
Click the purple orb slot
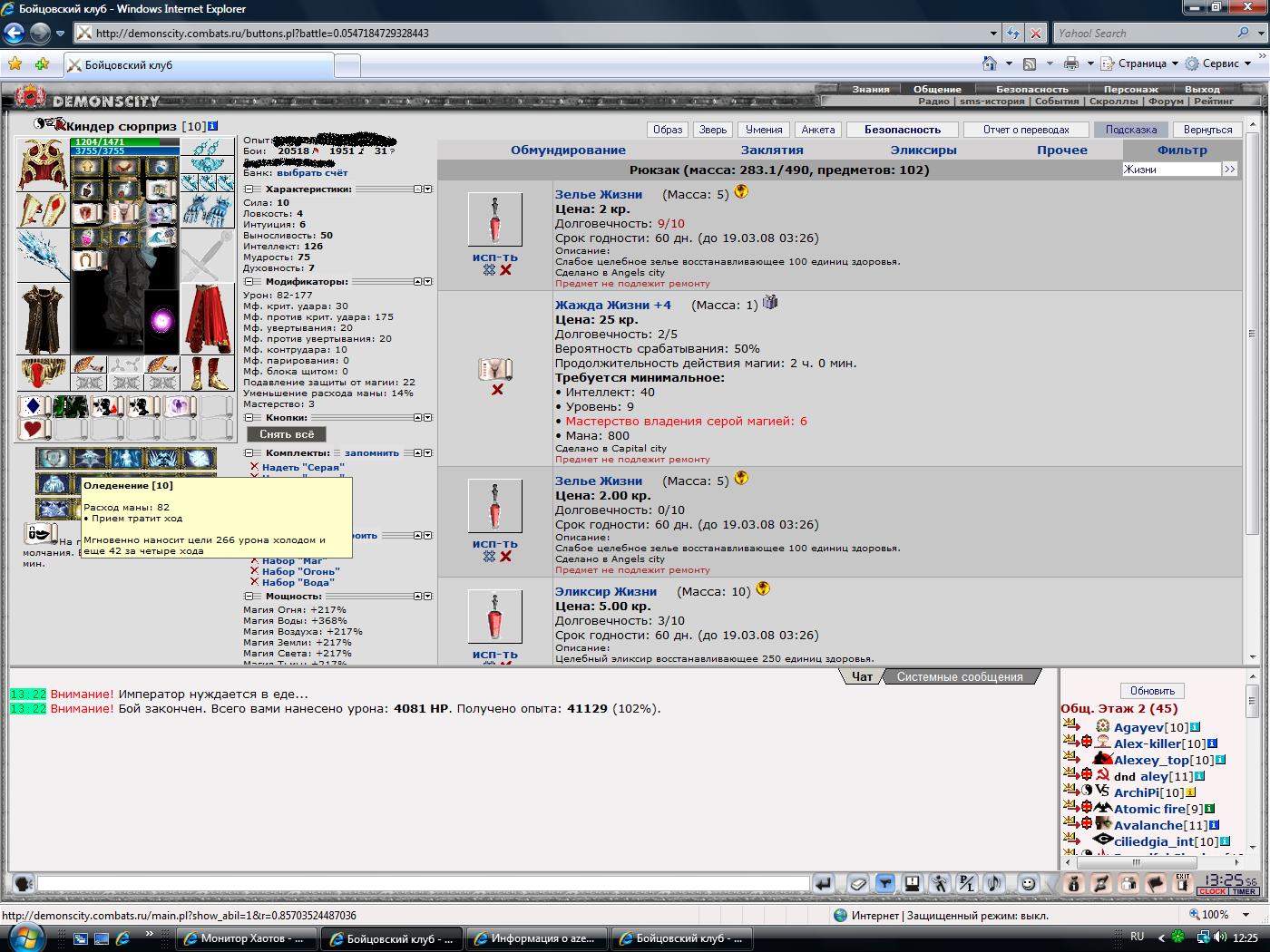coord(161,322)
